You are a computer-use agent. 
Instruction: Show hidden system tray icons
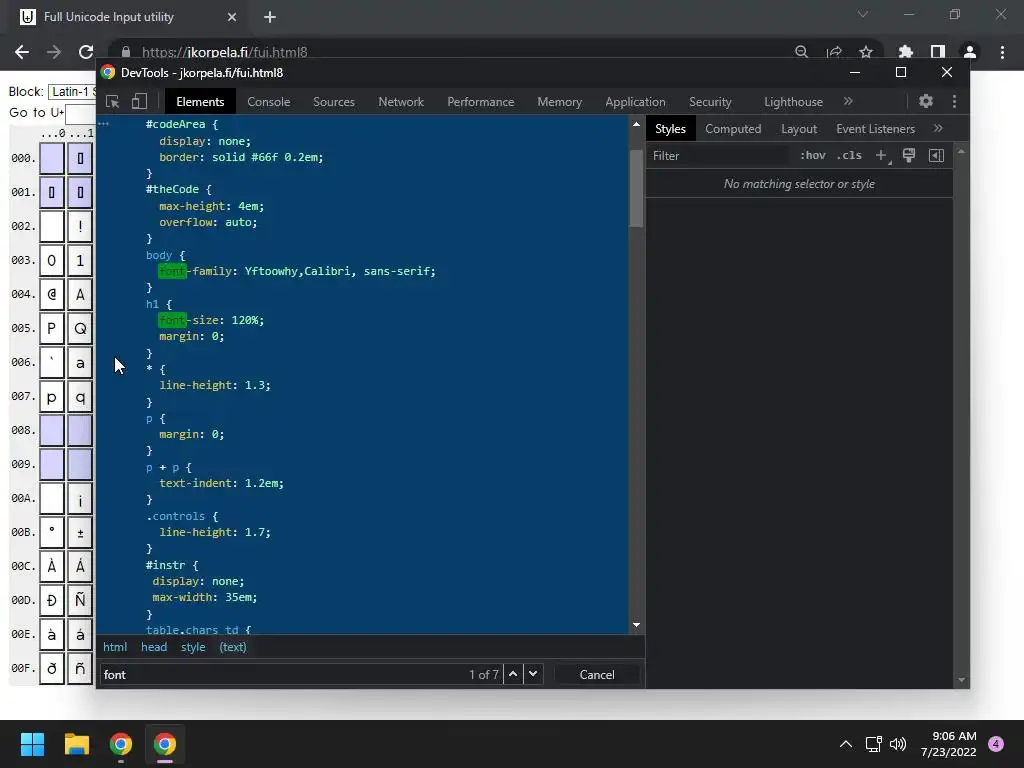(x=846, y=744)
